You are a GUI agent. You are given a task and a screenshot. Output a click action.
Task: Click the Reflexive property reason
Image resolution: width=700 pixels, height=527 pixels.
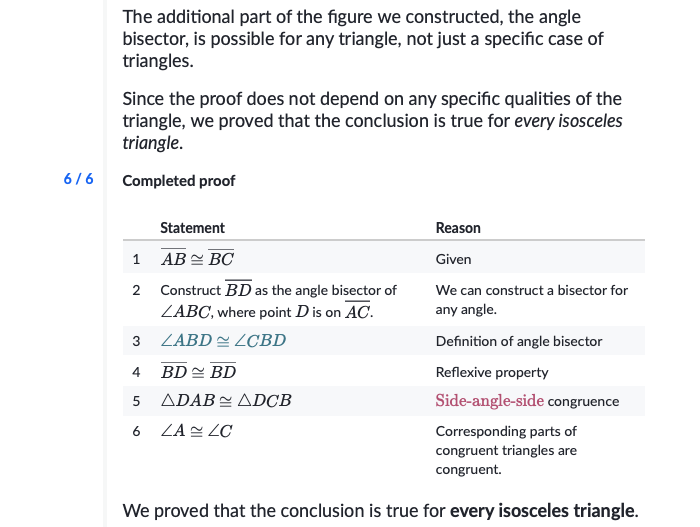point(492,372)
